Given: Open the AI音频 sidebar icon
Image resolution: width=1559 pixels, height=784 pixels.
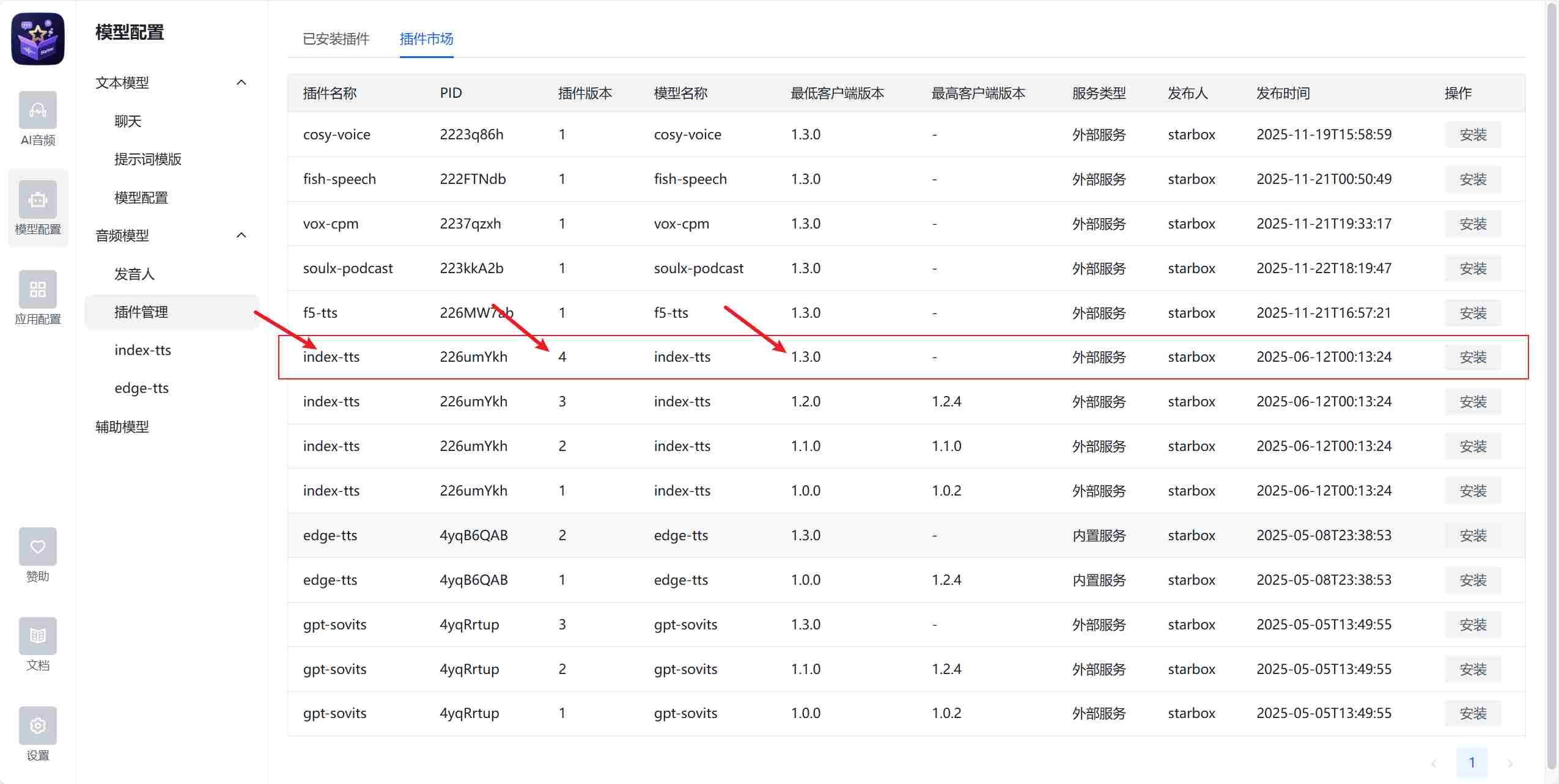Looking at the screenshot, I should click(x=38, y=111).
